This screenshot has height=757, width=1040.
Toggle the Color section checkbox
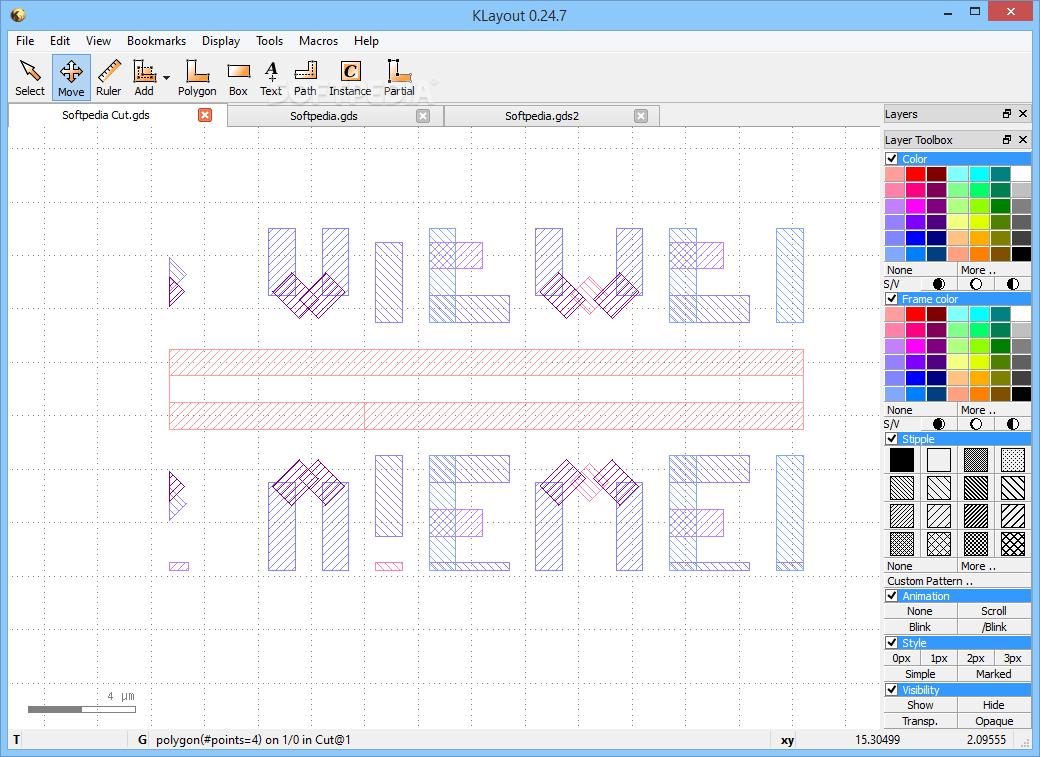tap(892, 159)
